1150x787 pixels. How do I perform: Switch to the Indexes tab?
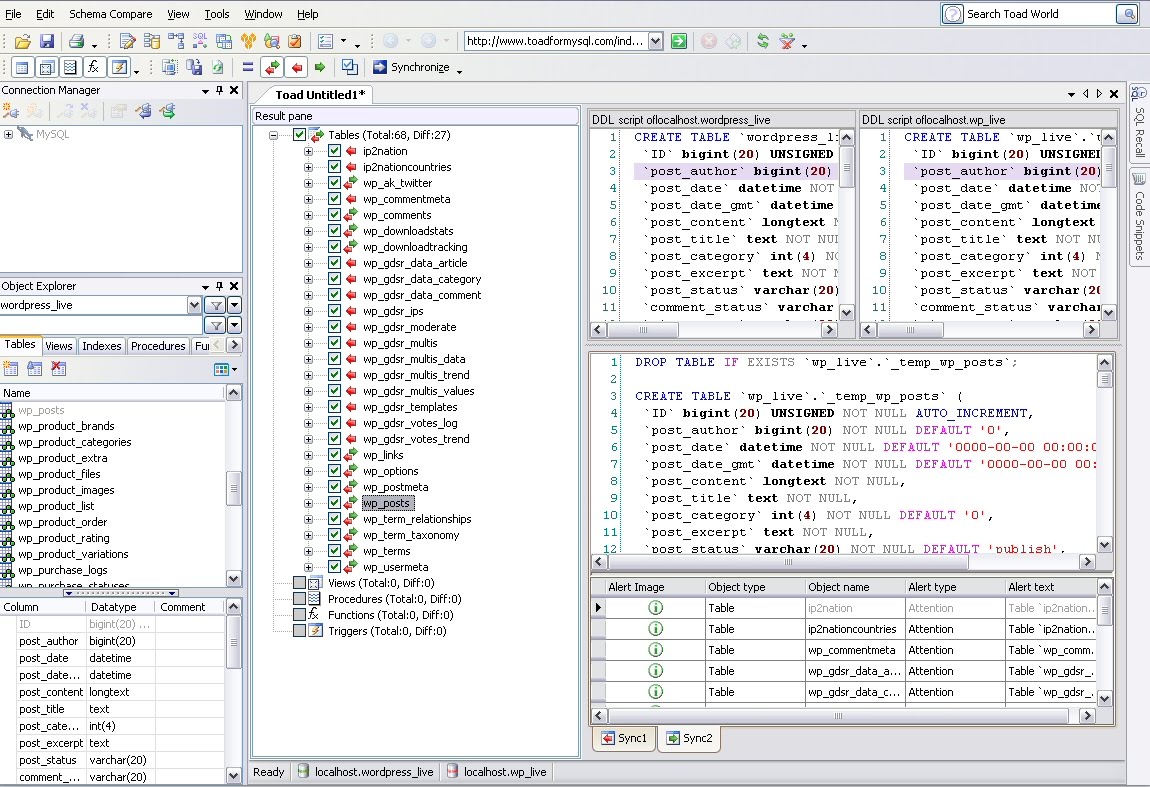[101, 345]
